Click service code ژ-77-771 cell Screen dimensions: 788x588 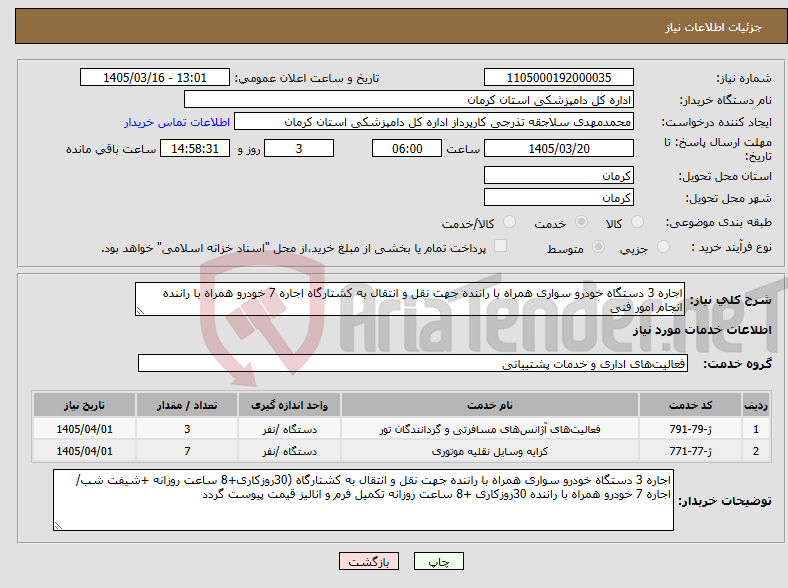pyautogui.click(x=691, y=451)
